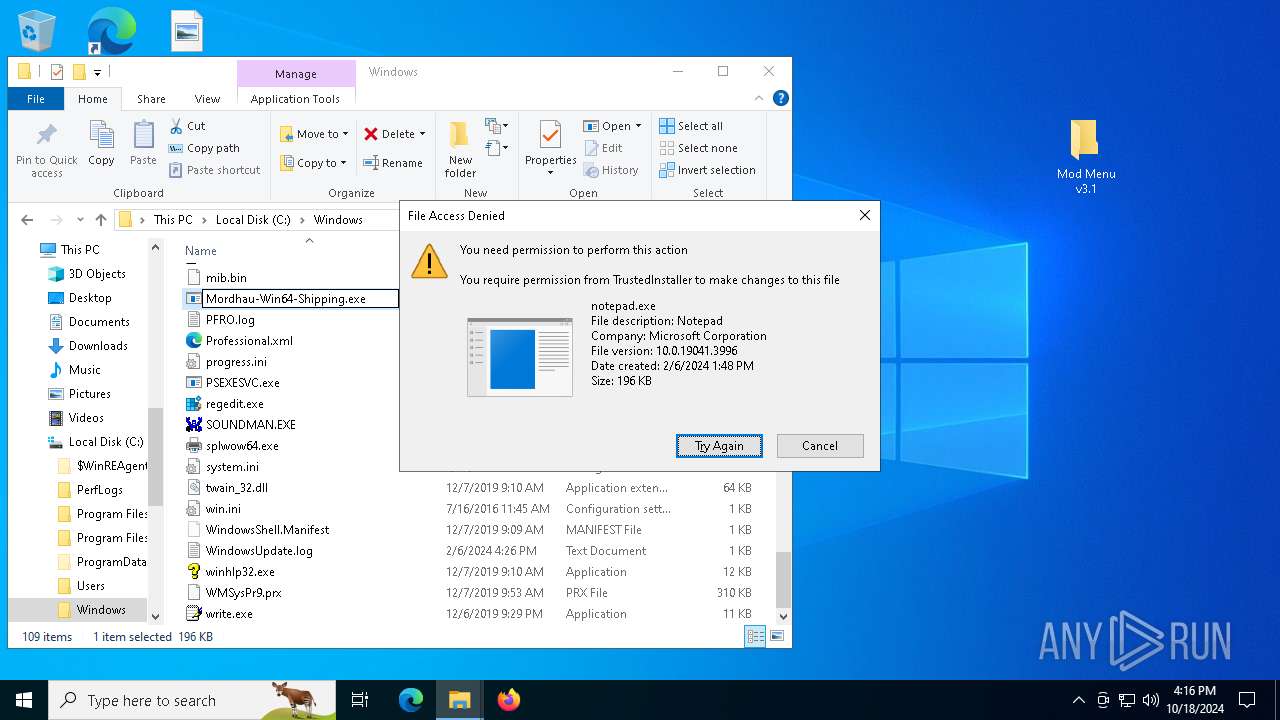Screen dimensions: 1280x720
Task: Click the Cut scissors command
Action: click(x=187, y=126)
